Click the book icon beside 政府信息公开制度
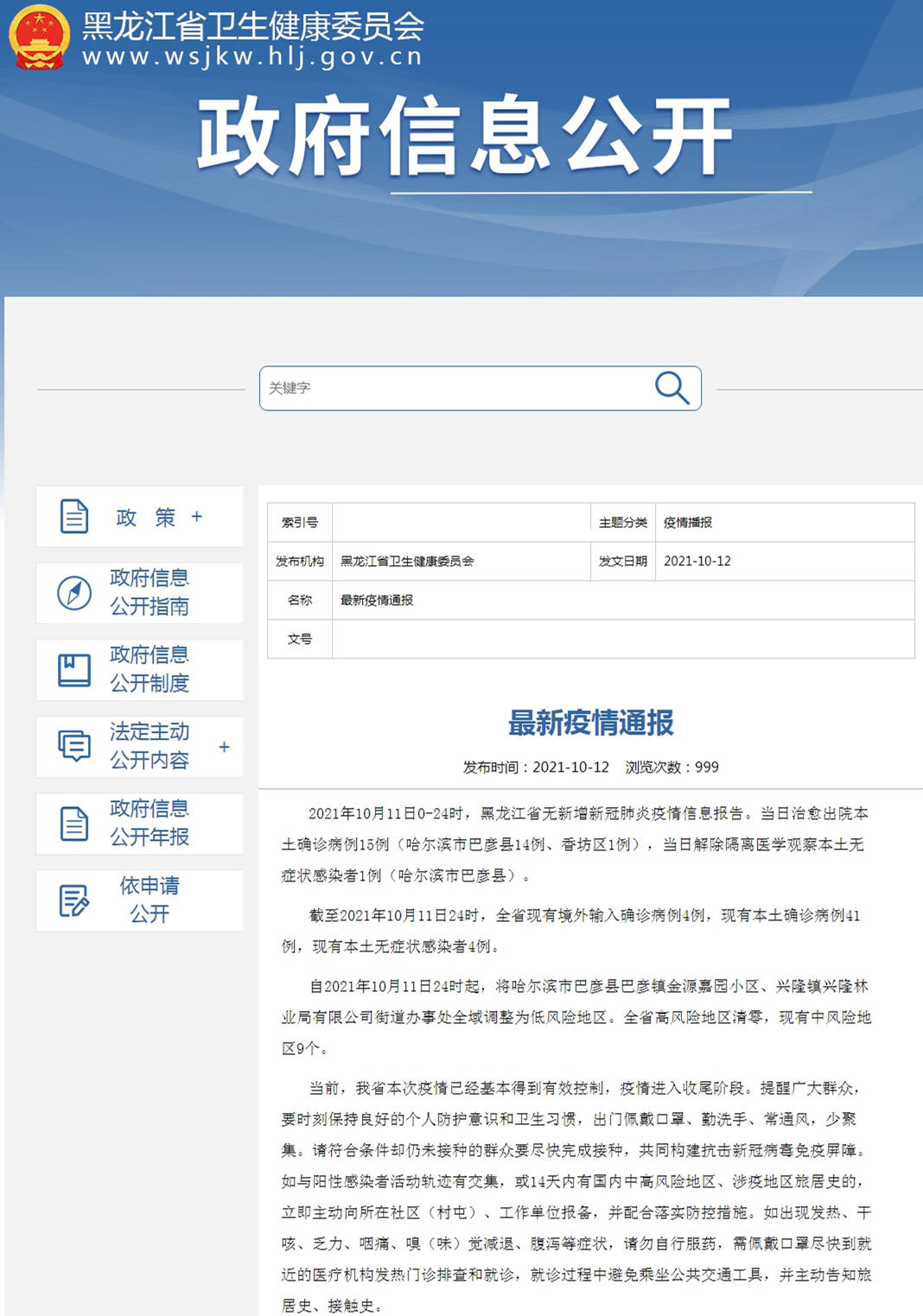Image resolution: width=923 pixels, height=1316 pixels. coord(74,669)
